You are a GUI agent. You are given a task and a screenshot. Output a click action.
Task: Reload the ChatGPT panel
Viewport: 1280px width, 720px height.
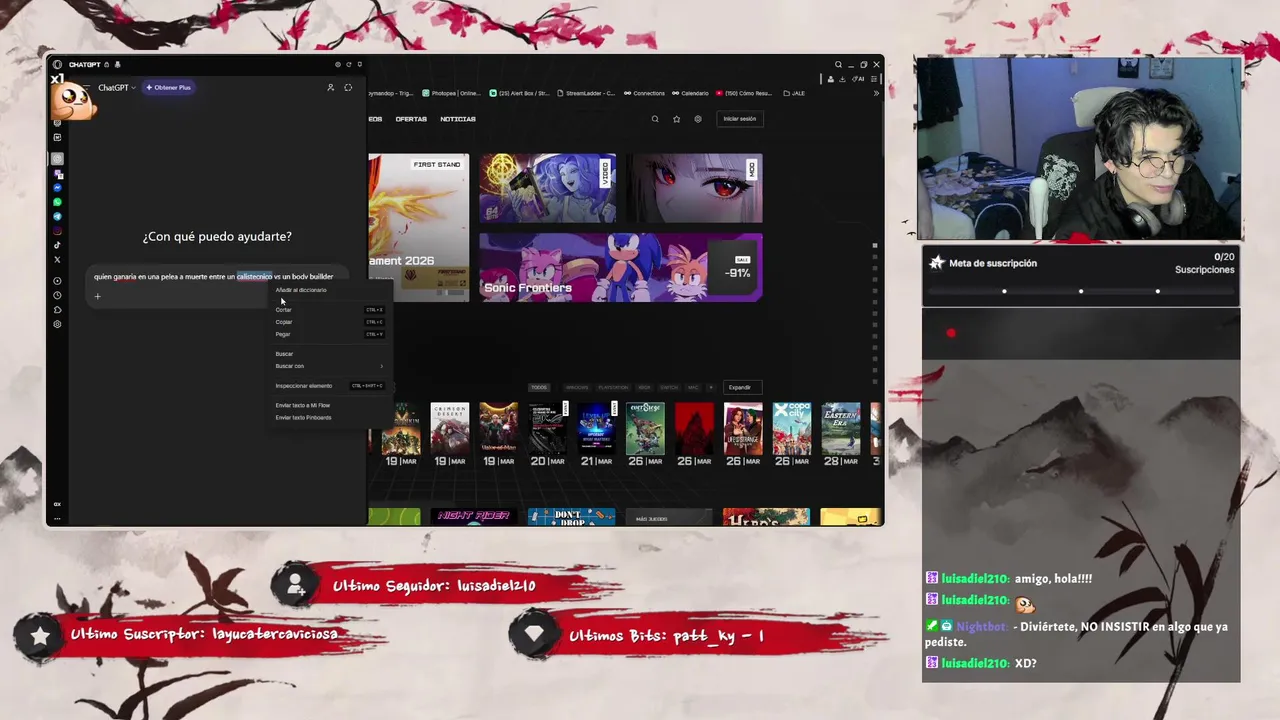click(349, 65)
